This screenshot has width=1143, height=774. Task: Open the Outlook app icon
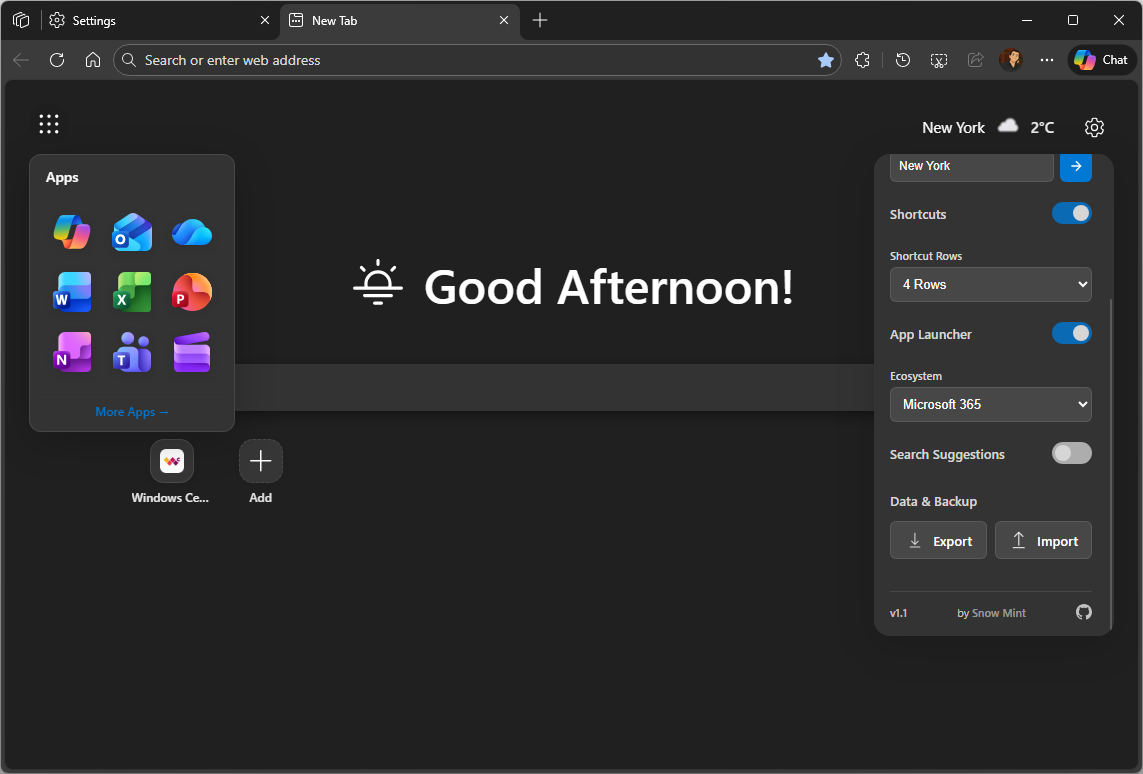(x=131, y=231)
